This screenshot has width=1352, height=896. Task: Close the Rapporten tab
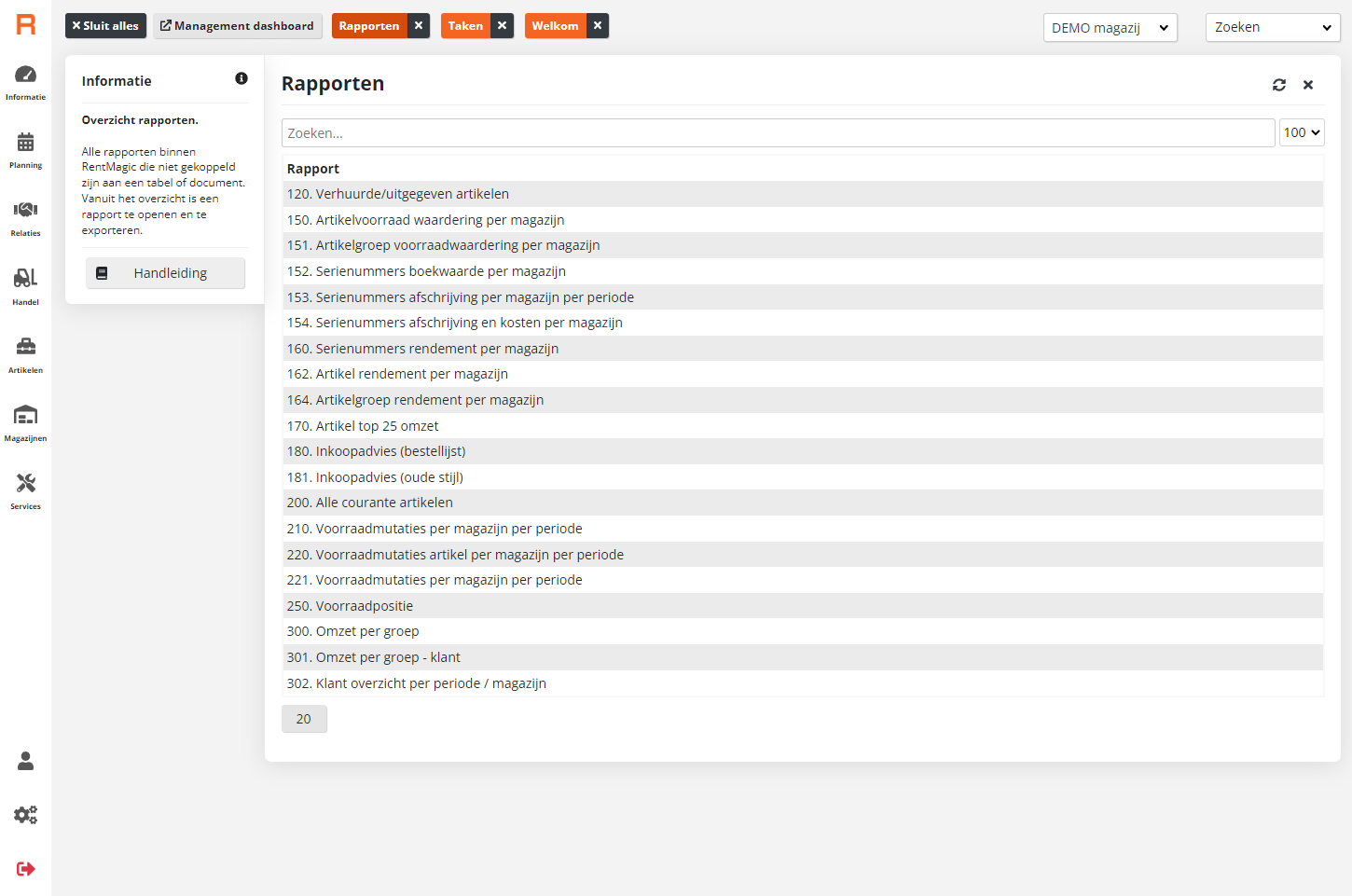click(419, 26)
